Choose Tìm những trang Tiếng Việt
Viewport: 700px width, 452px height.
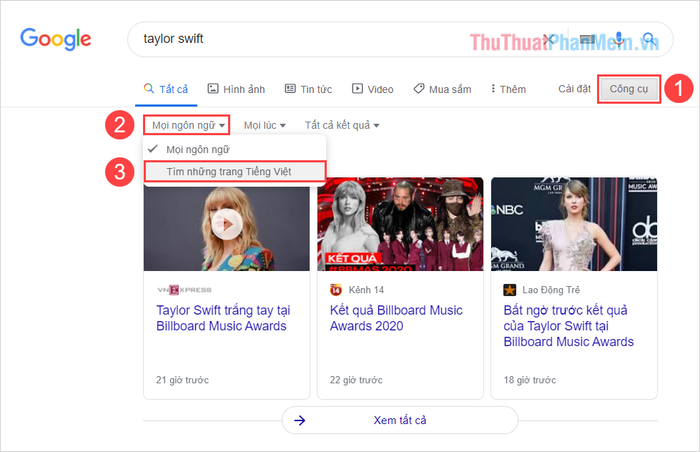coord(235,172)
